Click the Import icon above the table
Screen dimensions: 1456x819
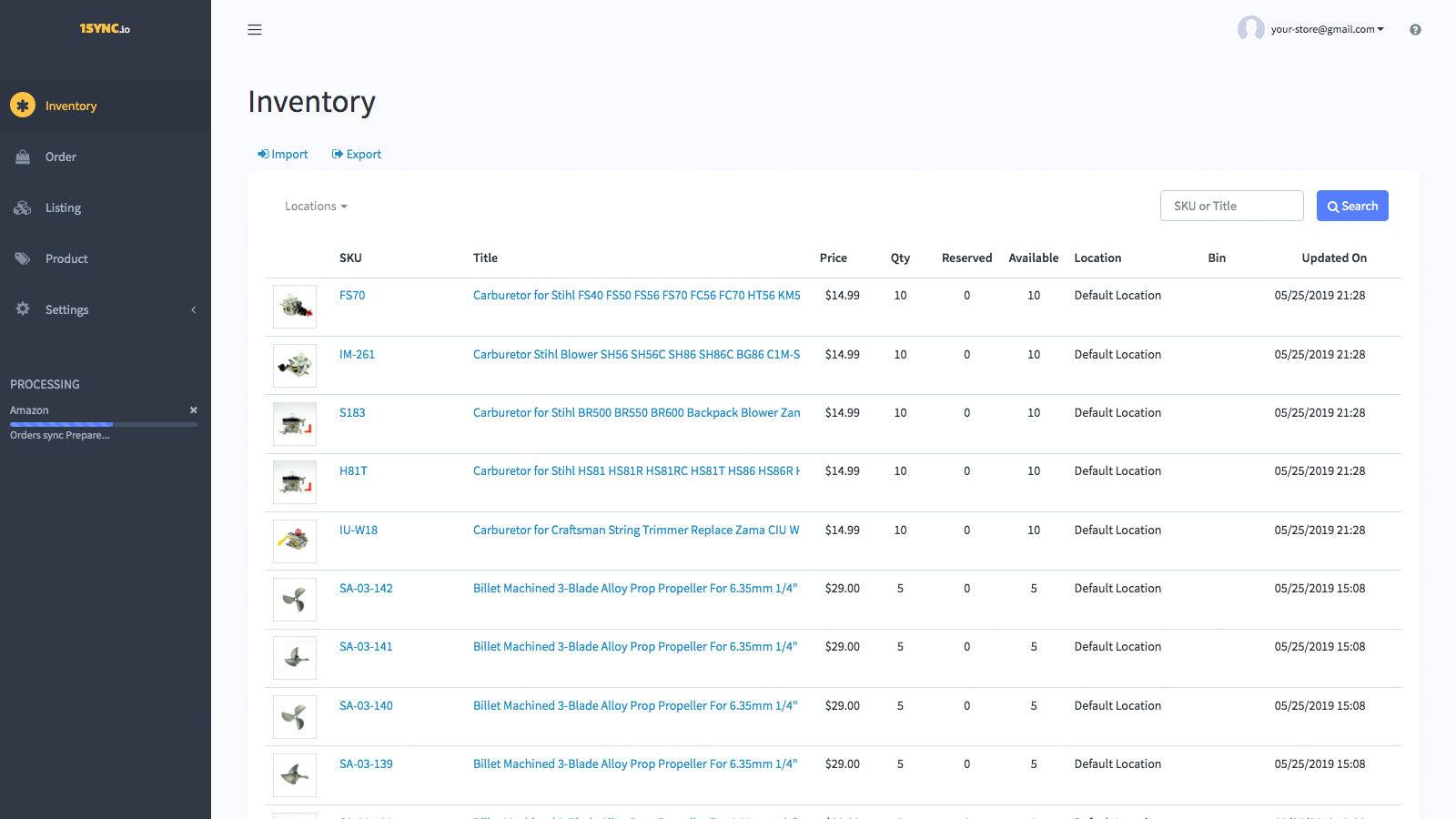coord(263,153)
